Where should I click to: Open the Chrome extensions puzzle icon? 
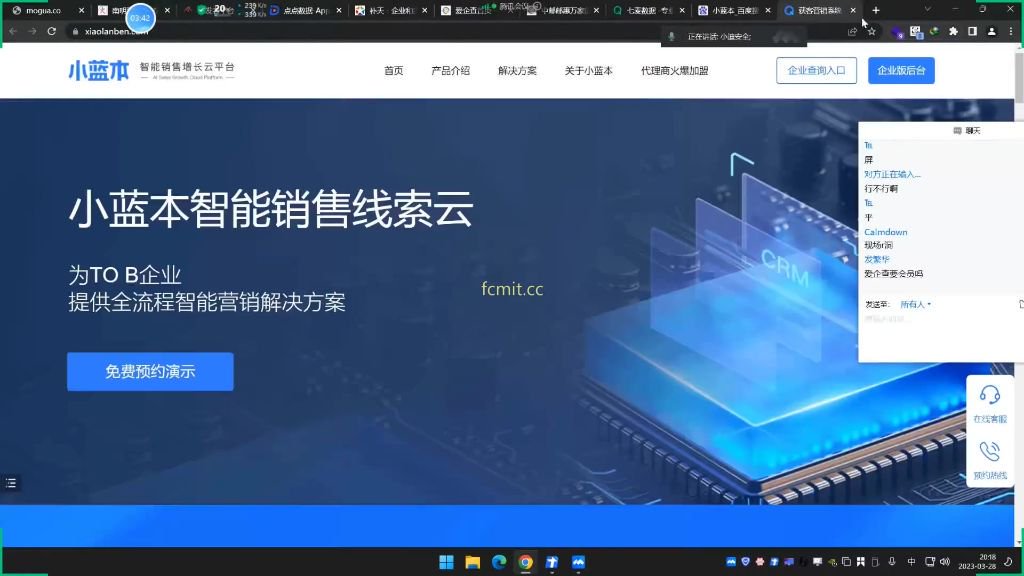click(953, 31)
